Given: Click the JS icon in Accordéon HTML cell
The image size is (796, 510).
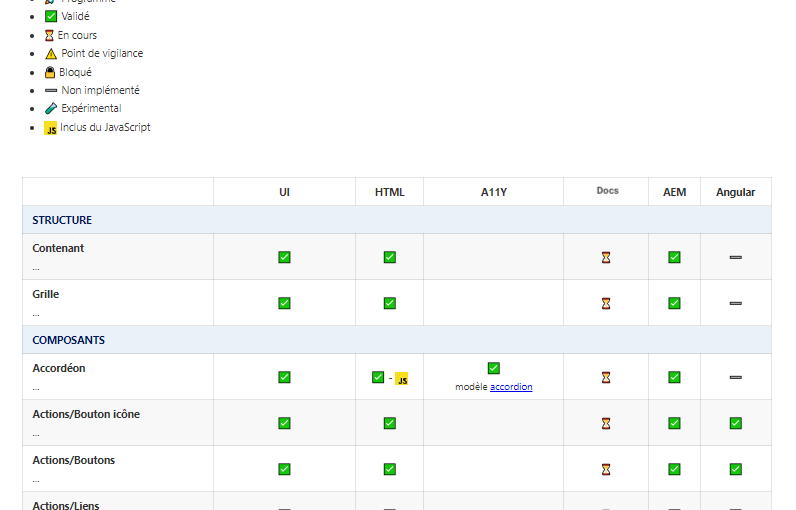Looking at the screenshot, I should coord(401,379).
